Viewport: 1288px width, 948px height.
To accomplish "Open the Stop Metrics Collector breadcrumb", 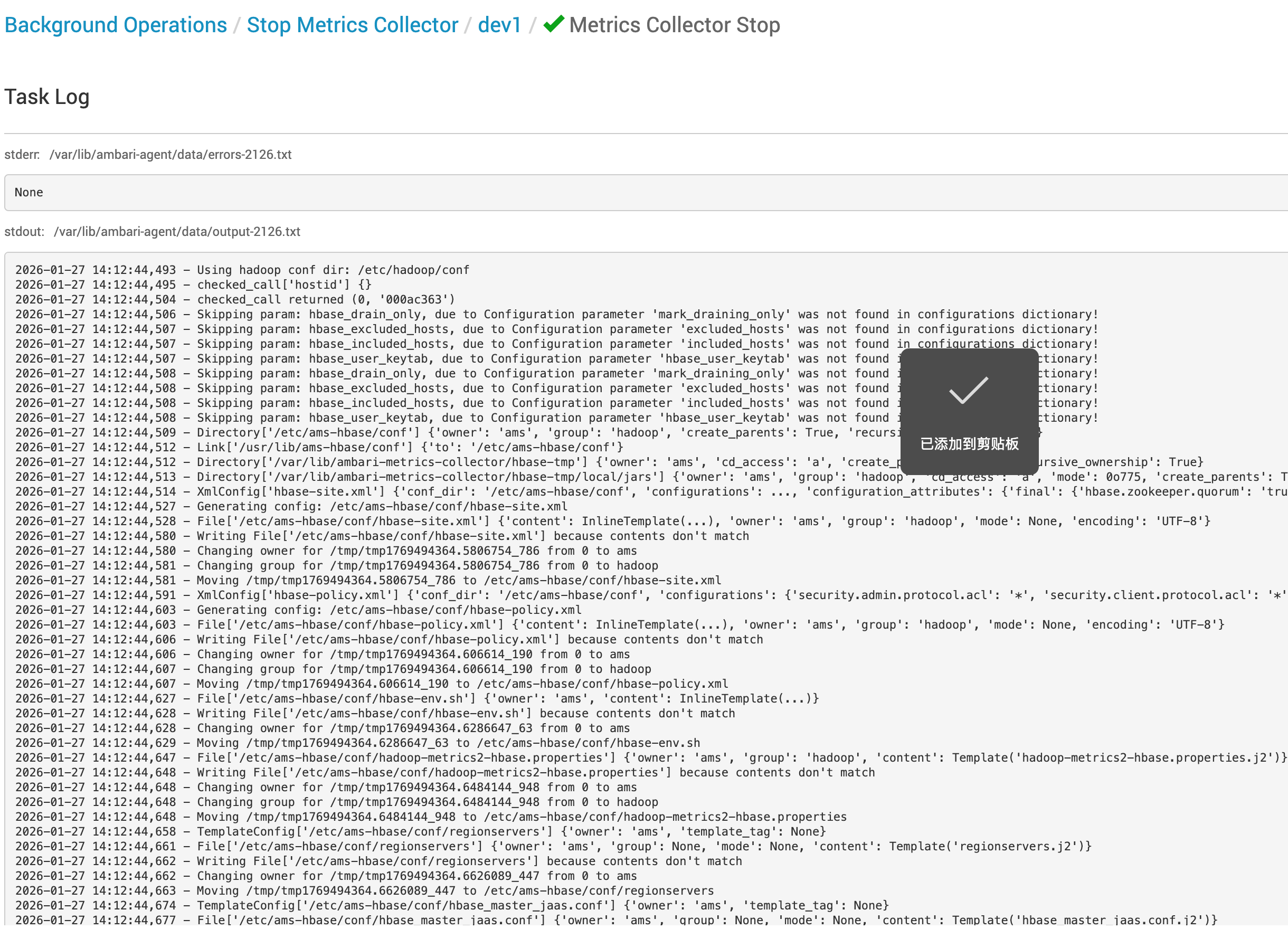I will click(x=352, y=25).
